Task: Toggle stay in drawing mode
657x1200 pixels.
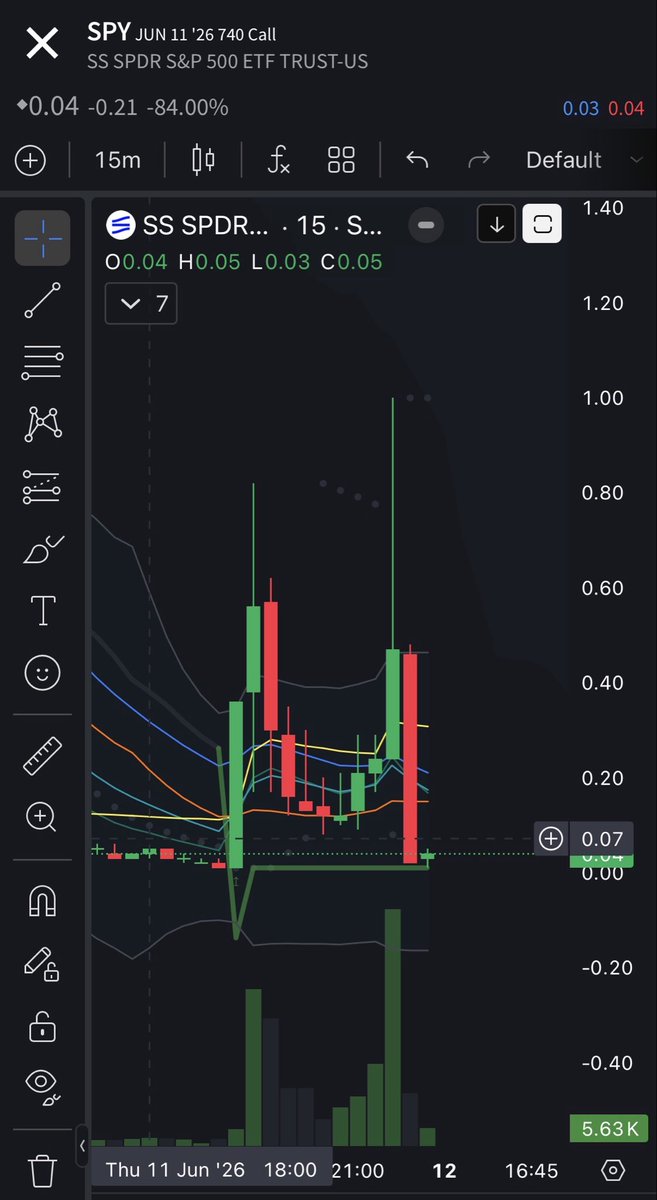Action: click(x=42, y=964)
